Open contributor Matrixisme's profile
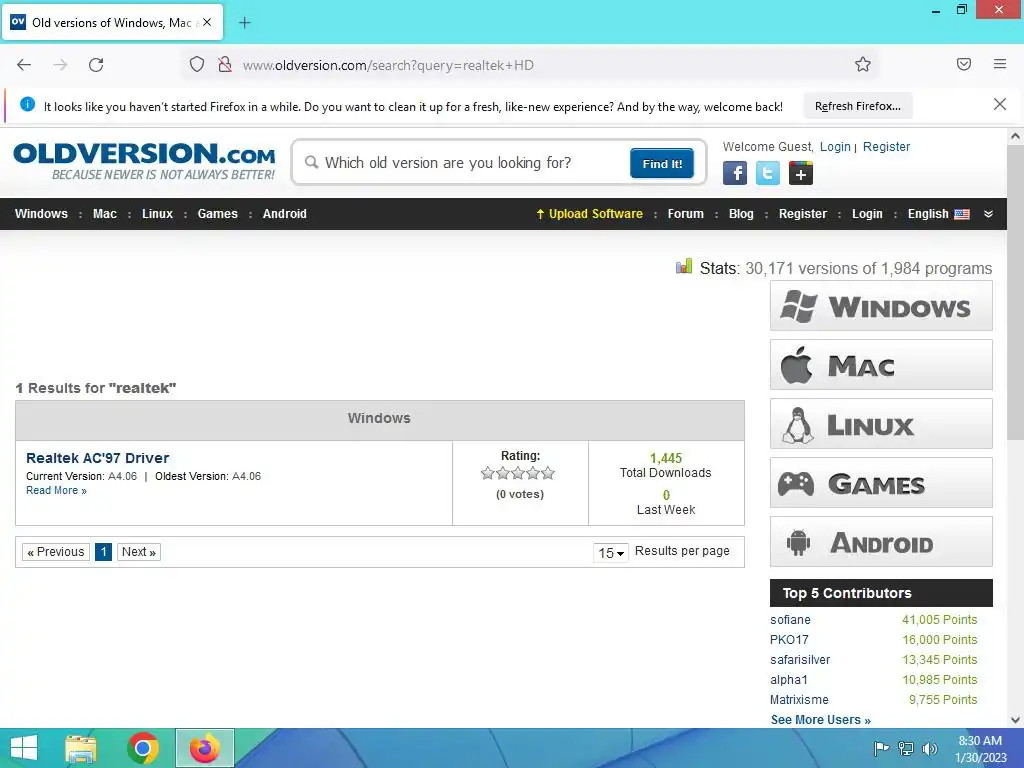 tap(799, 700)
